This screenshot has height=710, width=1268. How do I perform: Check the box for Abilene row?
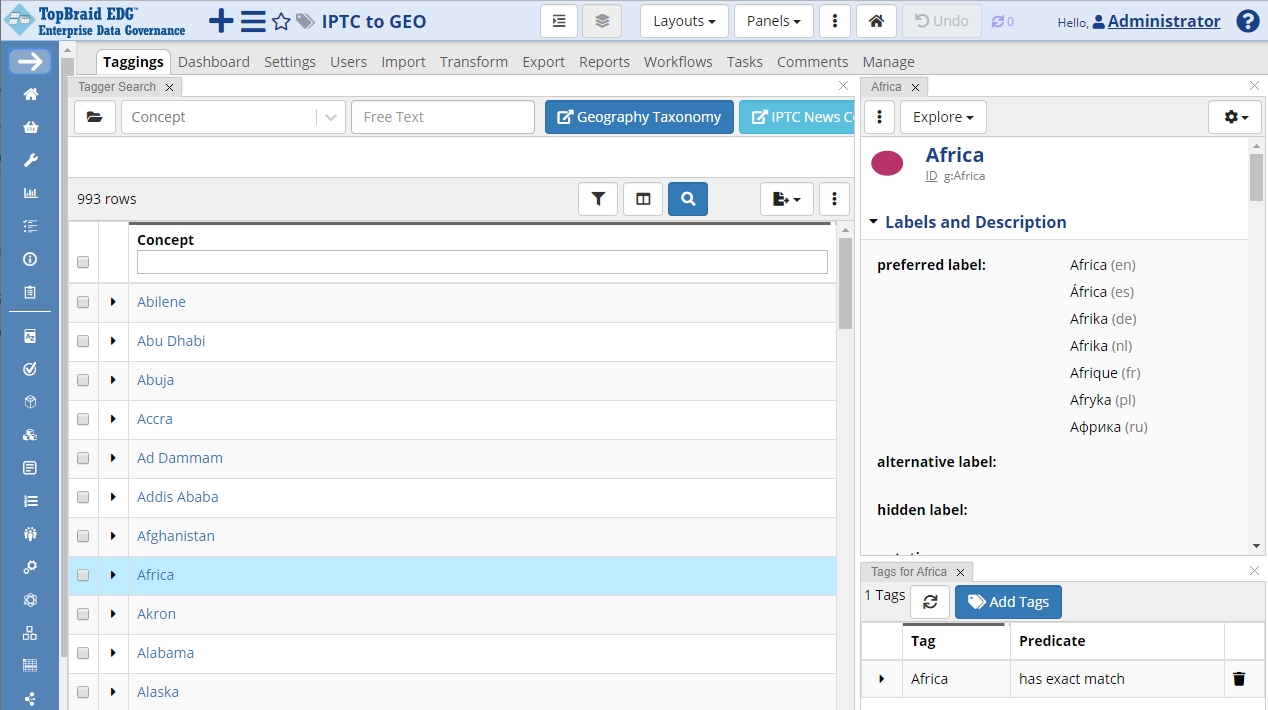83,302
